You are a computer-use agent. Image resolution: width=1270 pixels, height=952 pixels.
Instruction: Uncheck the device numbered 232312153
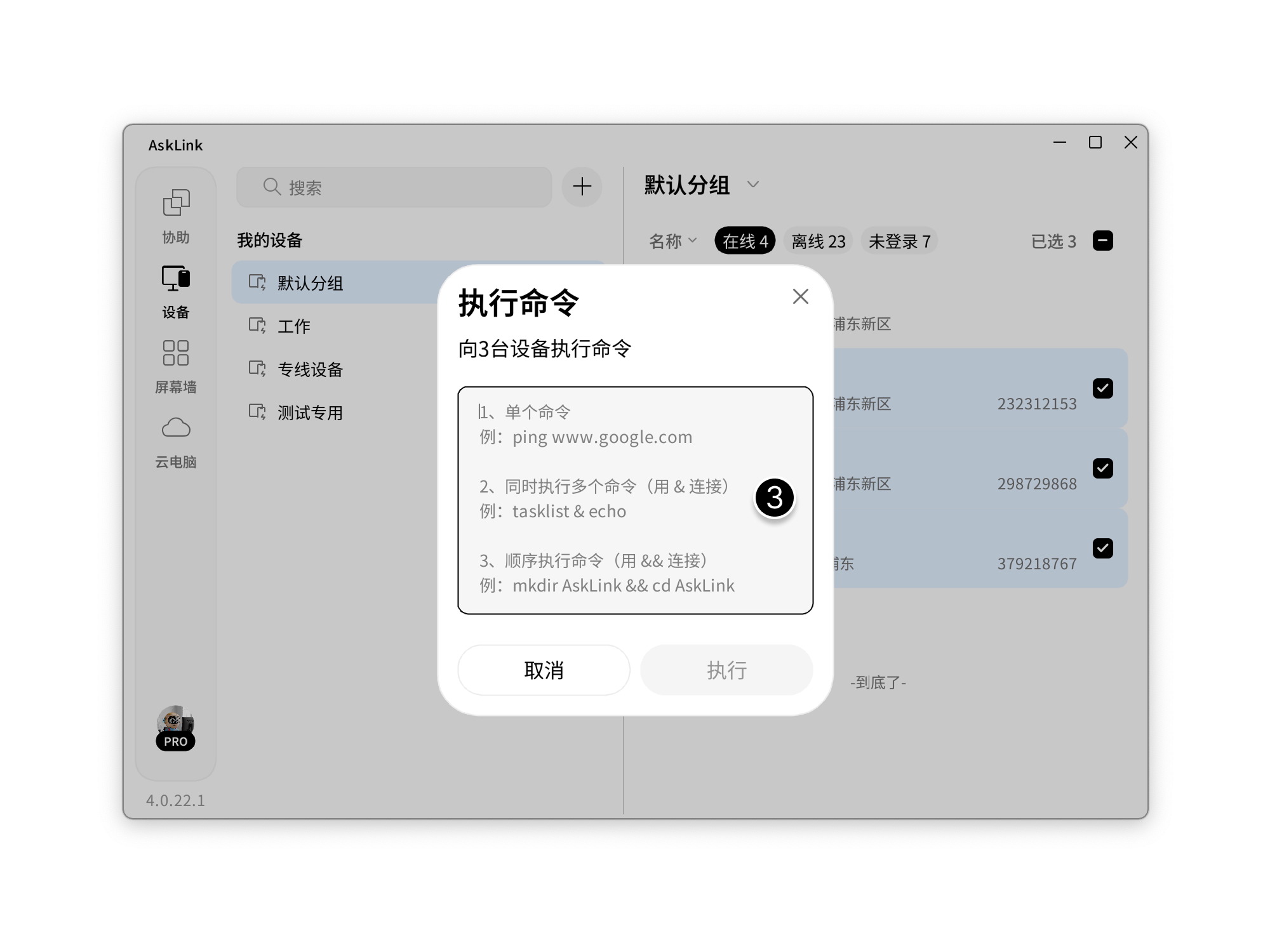1103,388
